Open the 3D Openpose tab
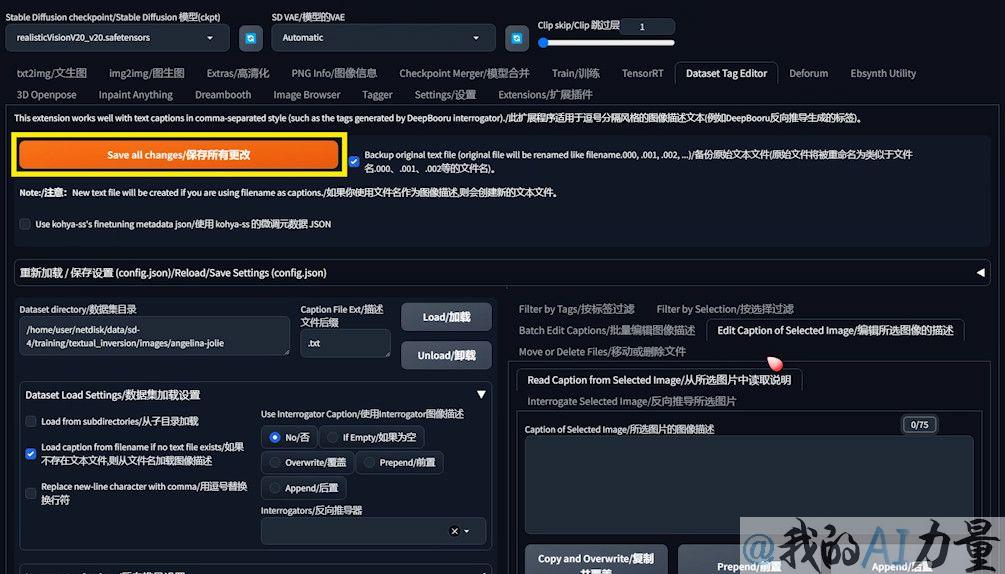The image size is (1005, 574). pyautogui.click(x=46, y=95)
